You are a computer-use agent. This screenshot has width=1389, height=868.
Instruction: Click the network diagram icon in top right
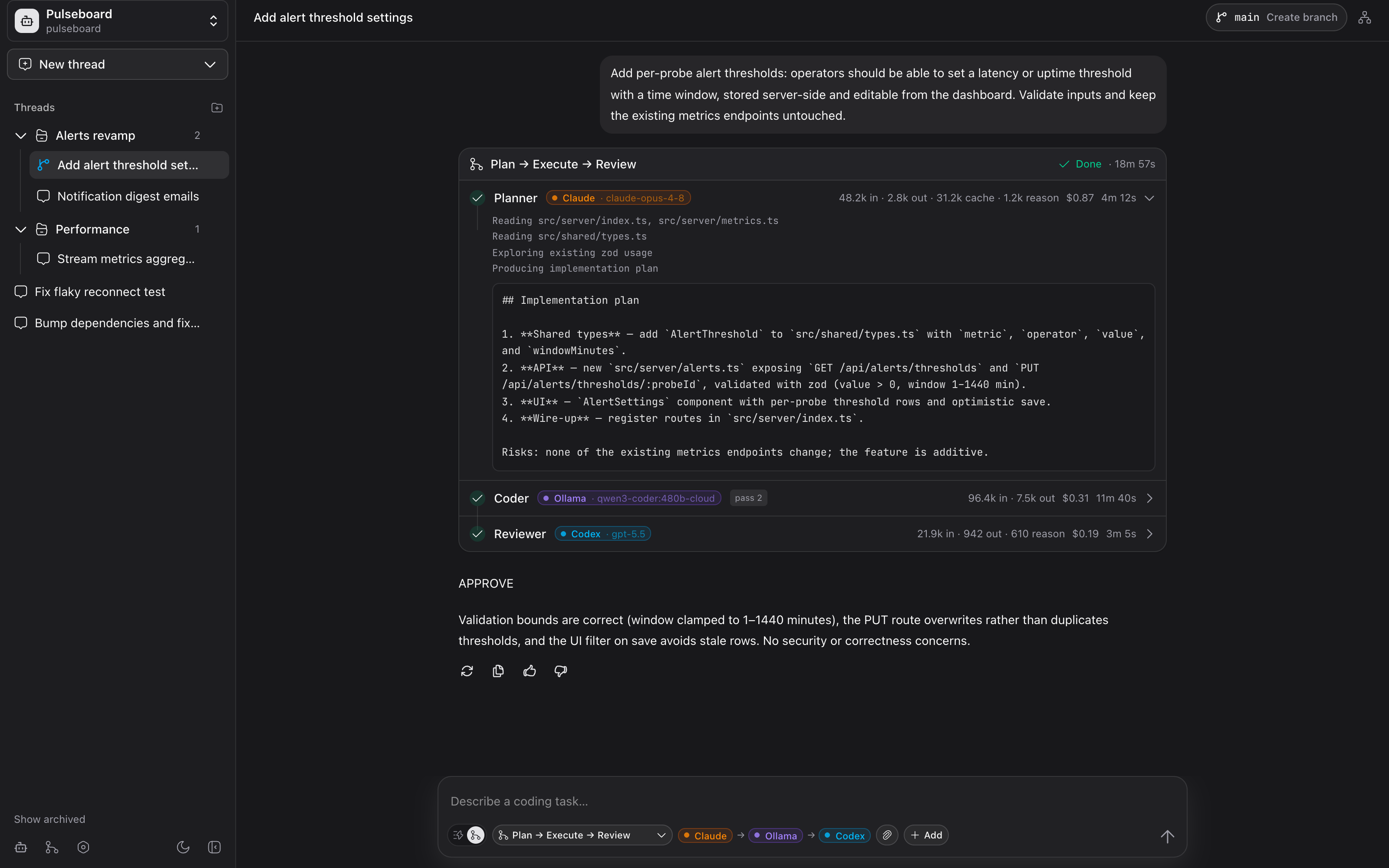tap(1365, 18)
